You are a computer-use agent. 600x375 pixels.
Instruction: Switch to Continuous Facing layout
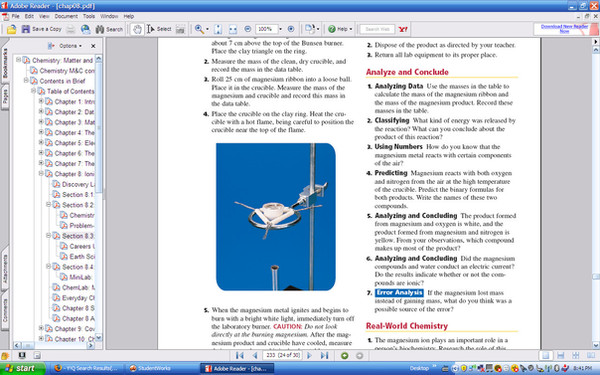[x=575, y=355]
